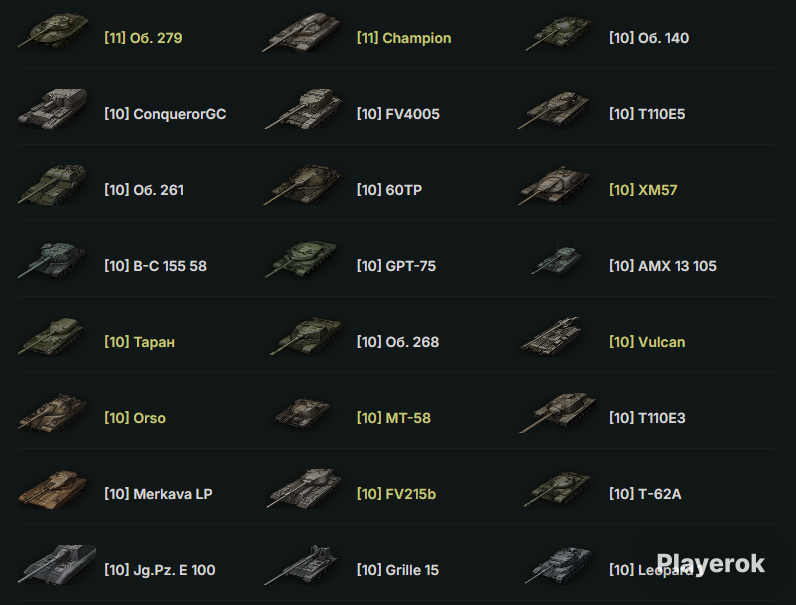Click the [10] Об. 140 label
796x605 pixels.
(649, 38)
